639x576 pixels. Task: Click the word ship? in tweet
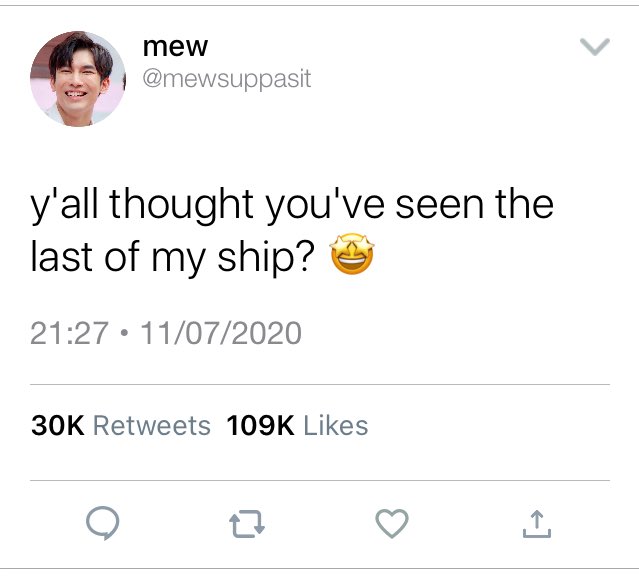coord(266,258)
